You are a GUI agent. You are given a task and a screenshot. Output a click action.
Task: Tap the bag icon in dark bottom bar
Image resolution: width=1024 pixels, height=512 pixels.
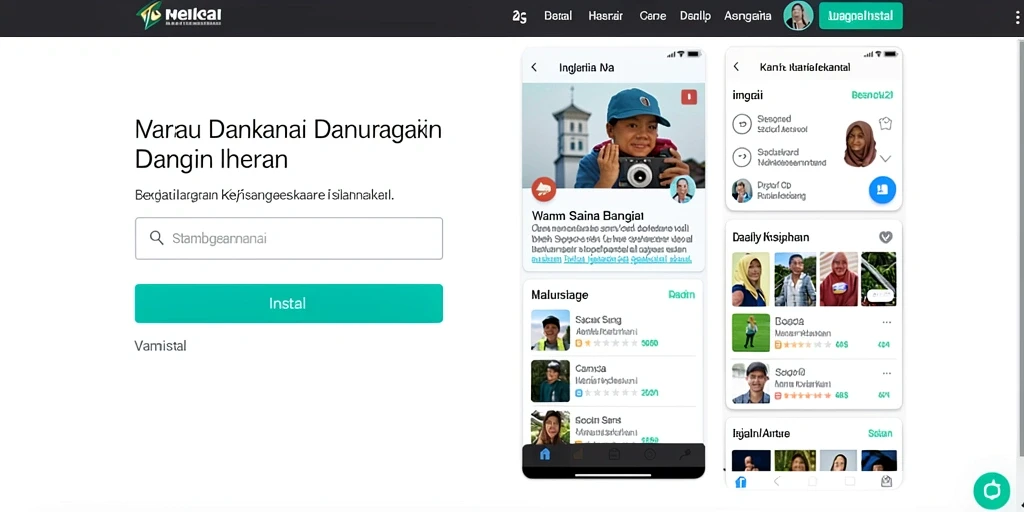click(x=613, y=455)
